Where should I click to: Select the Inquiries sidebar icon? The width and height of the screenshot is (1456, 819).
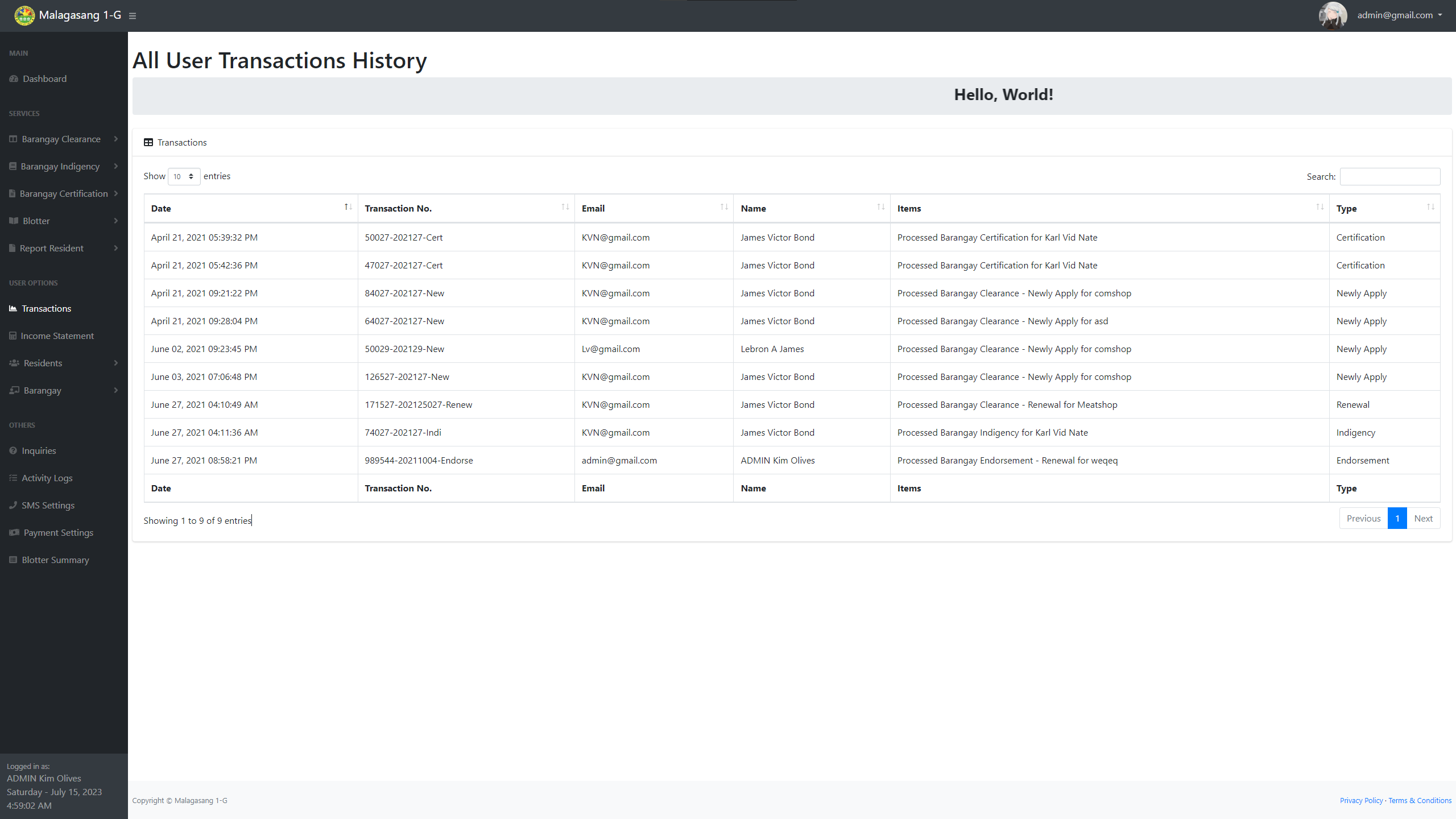click(13, 450)
